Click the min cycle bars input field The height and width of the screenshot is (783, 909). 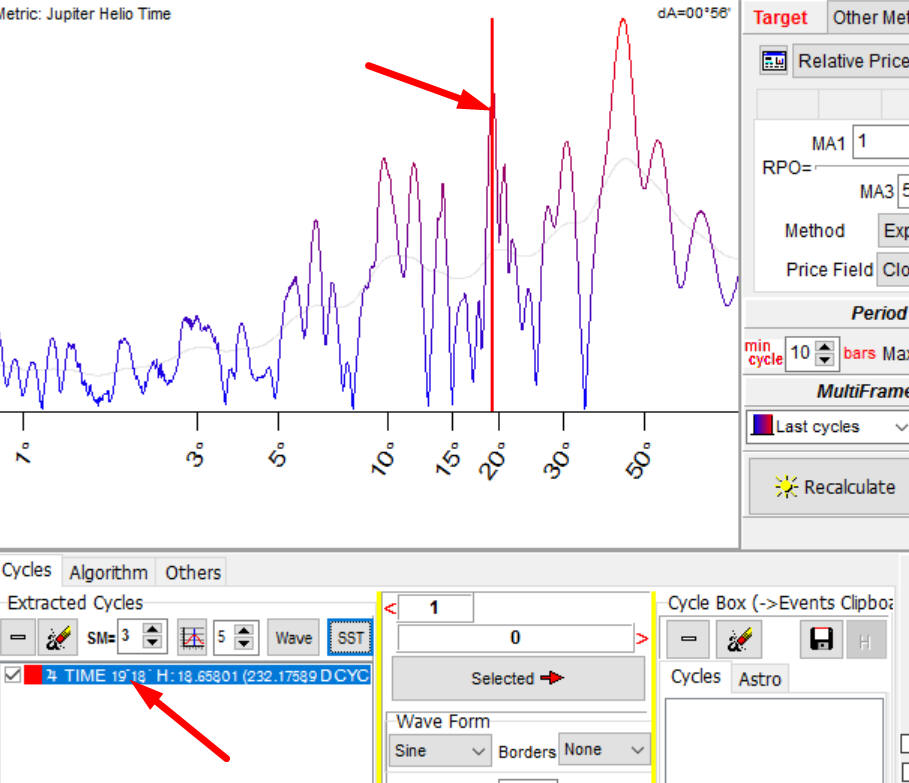[x=800, y=352]
